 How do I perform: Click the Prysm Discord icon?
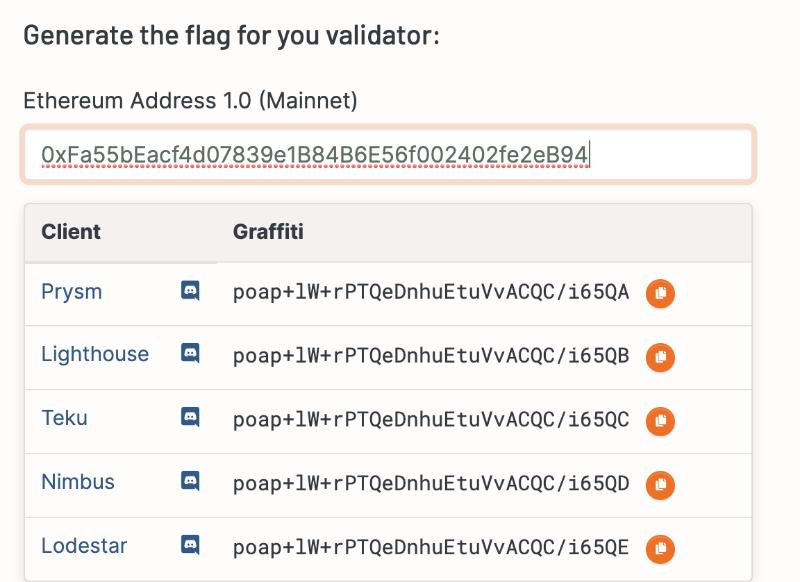click(190, 291)
